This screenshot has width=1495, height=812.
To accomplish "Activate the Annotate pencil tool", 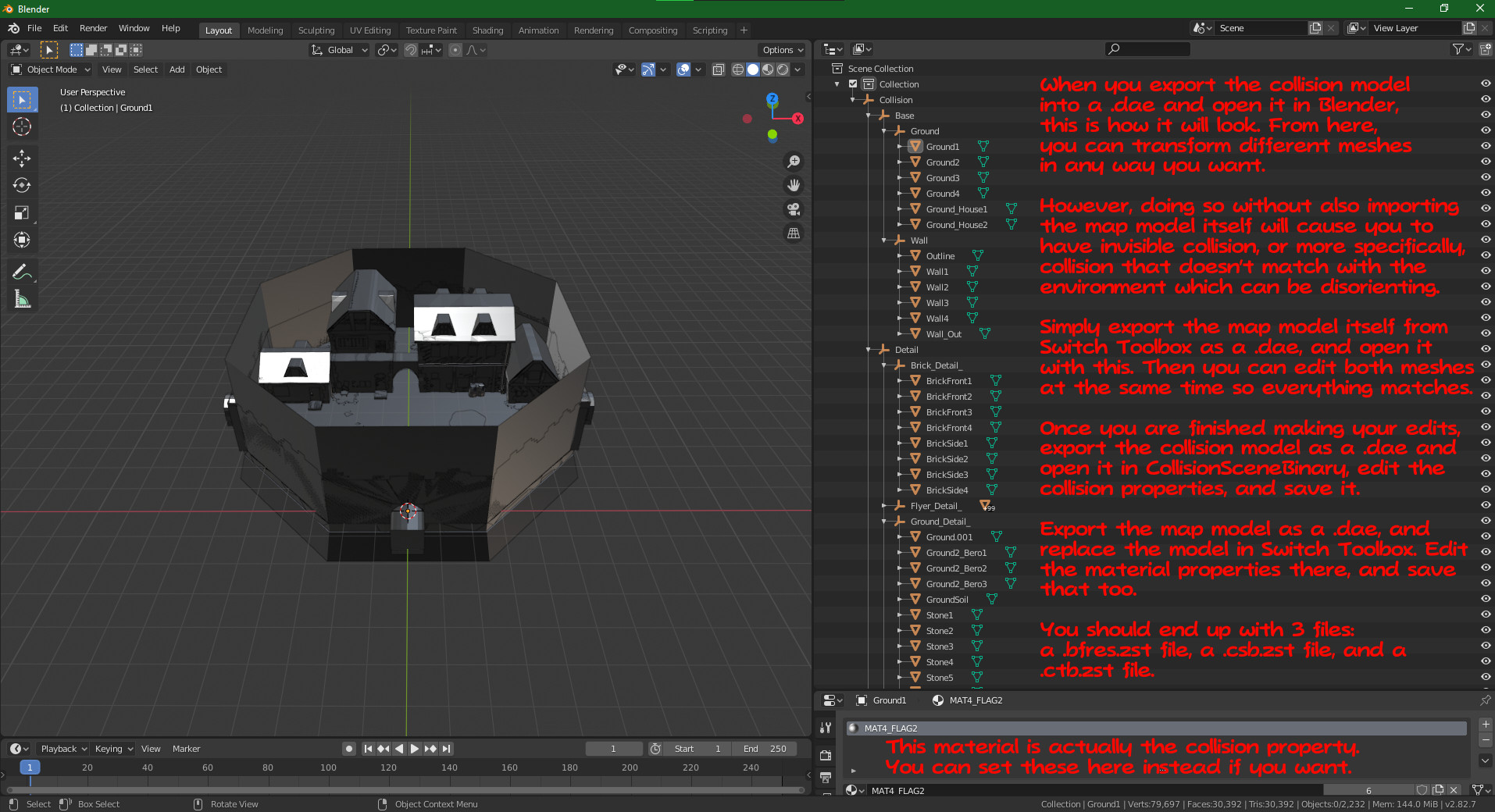I will (x=22, y=272).
